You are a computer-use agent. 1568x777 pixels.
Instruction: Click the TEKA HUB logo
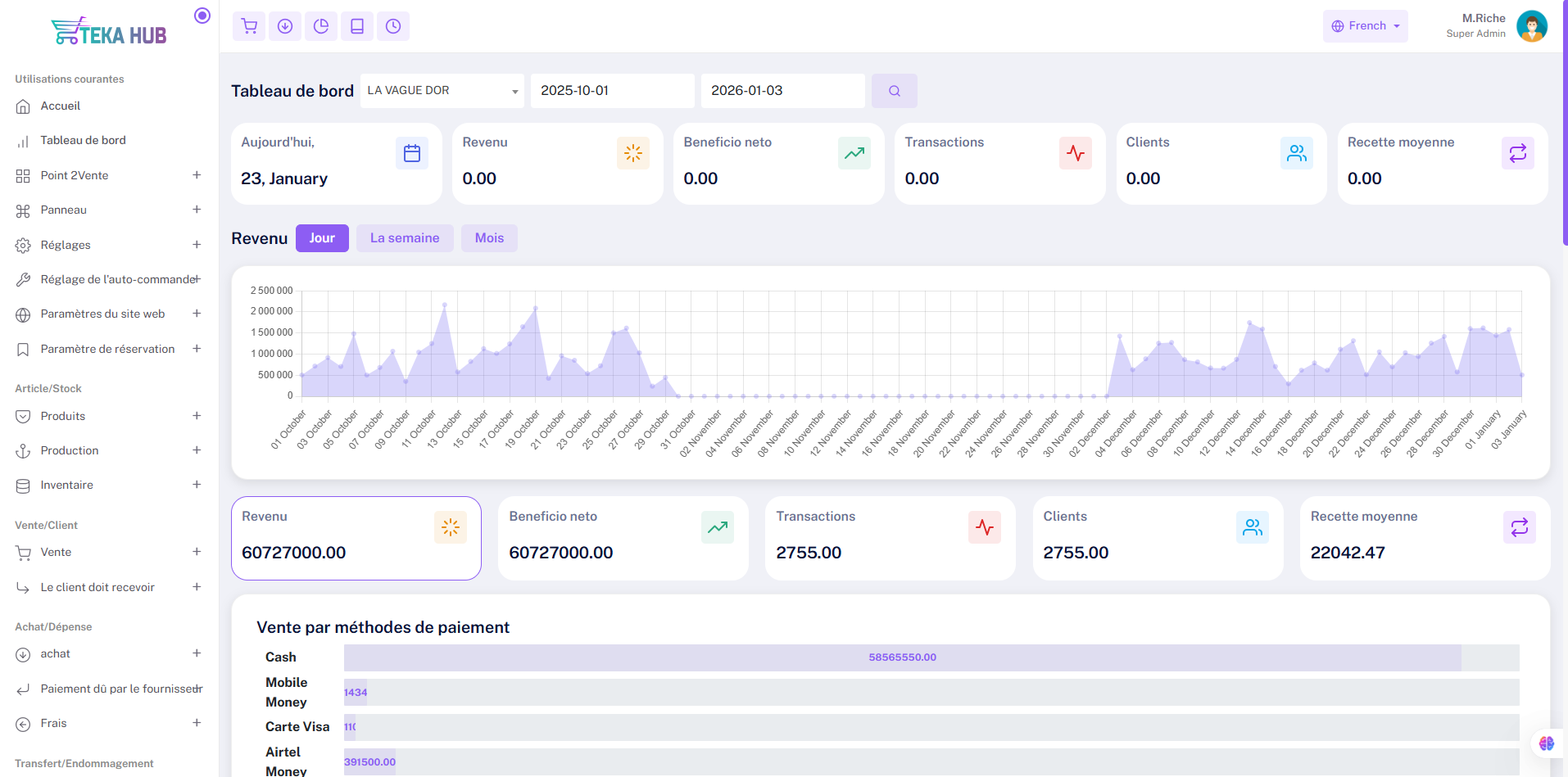109,32
